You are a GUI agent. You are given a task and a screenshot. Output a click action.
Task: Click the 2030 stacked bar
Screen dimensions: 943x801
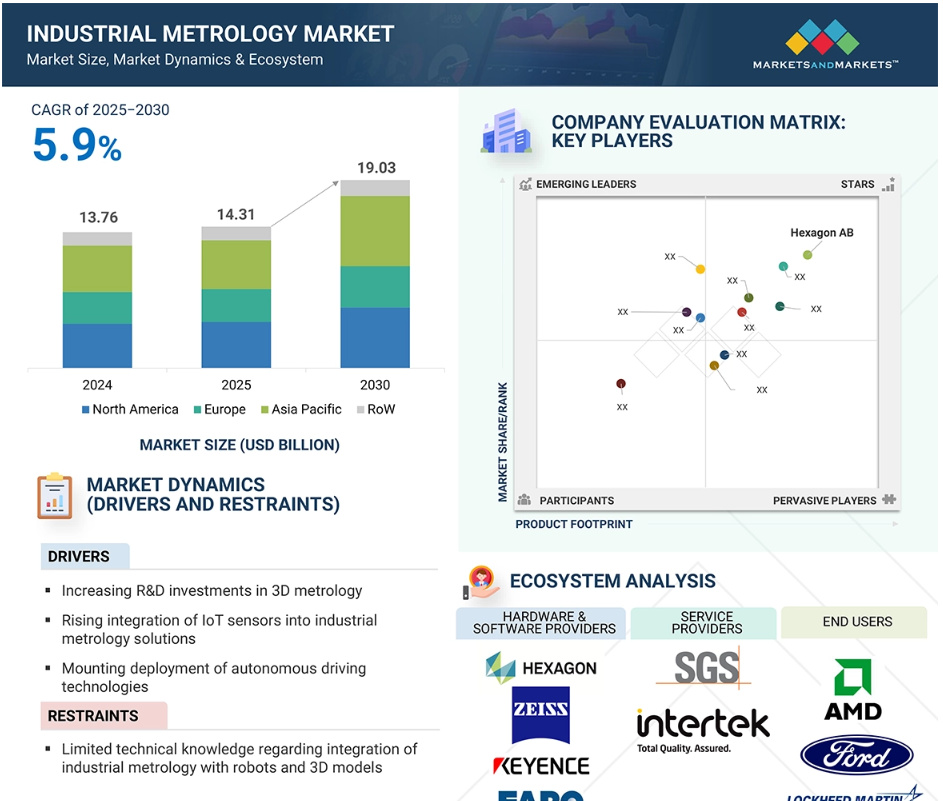tap(375, 274)
